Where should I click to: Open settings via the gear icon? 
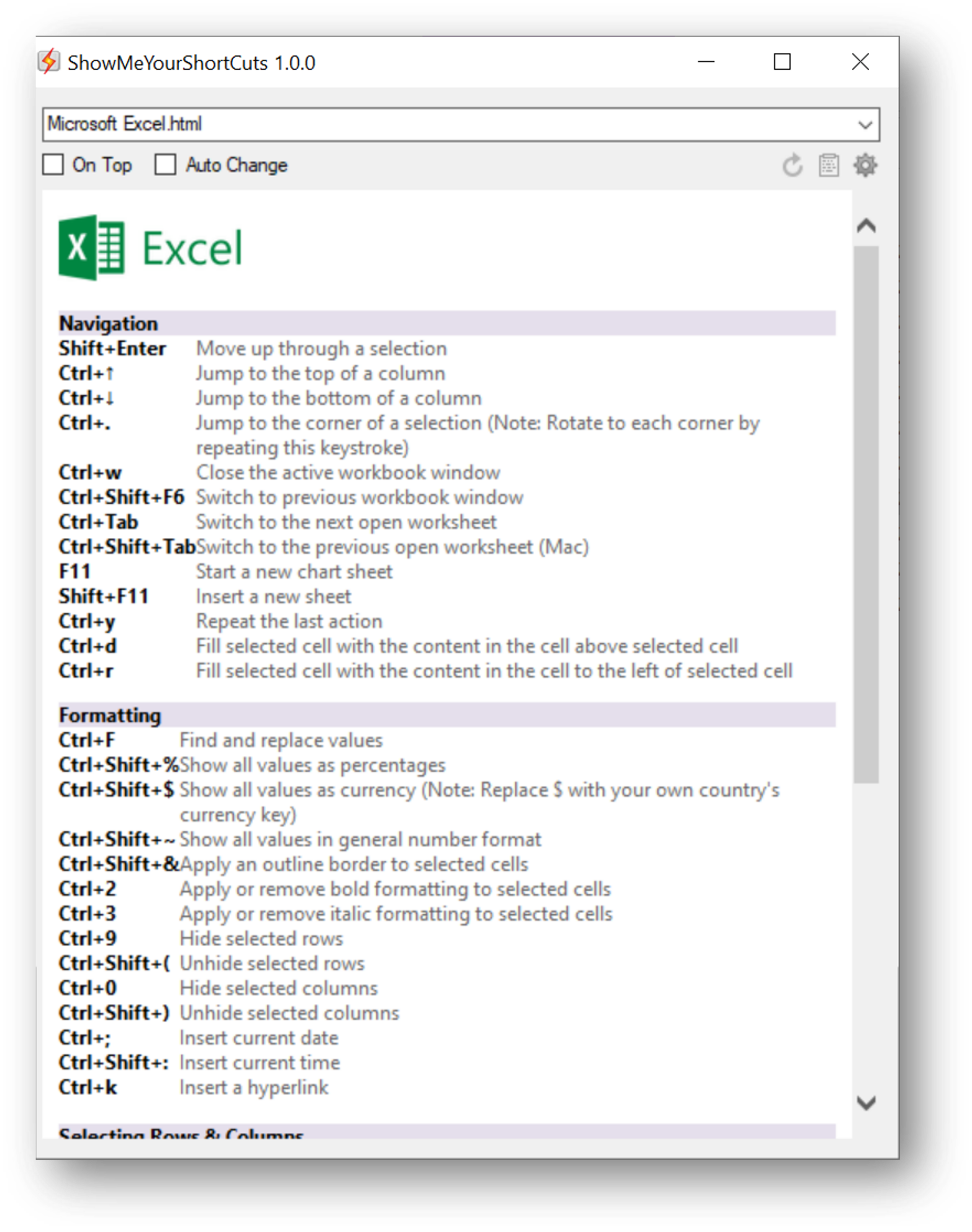point(865,166)
